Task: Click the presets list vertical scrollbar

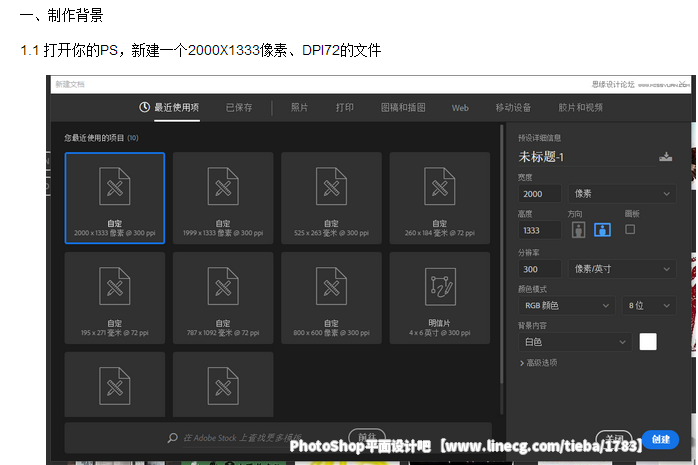Action: point(502,254)
